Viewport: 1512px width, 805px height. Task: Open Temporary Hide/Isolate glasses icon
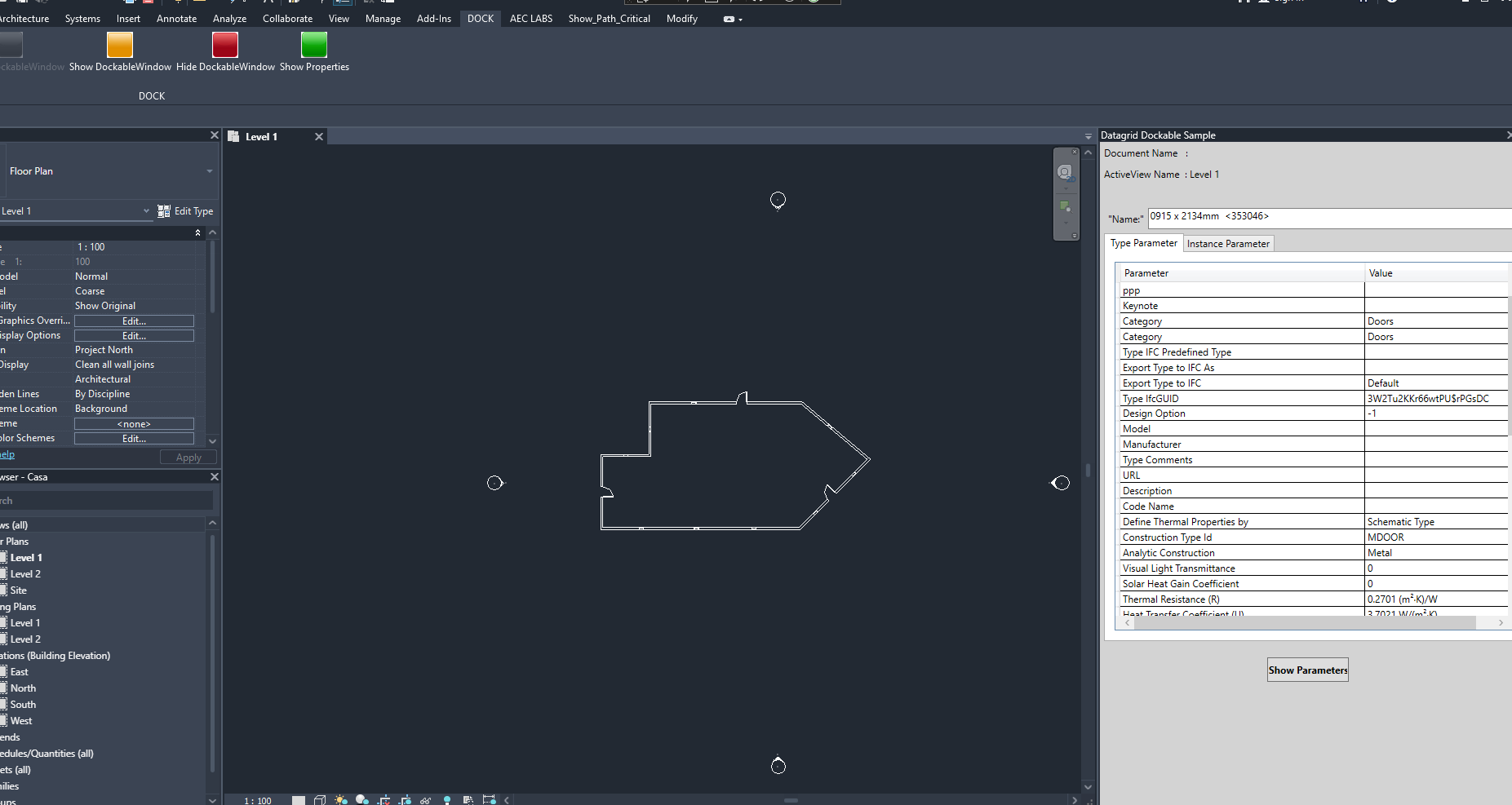425,800
